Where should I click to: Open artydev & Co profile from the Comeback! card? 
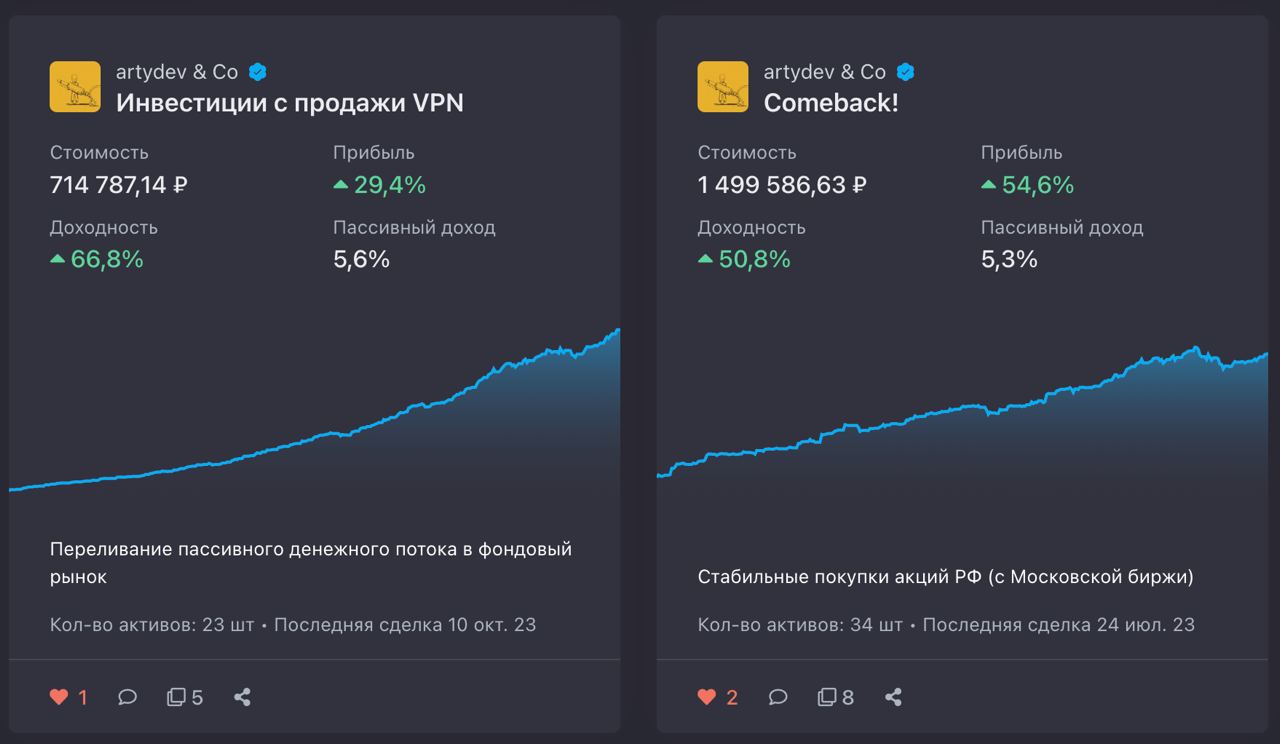coord(825,72)
